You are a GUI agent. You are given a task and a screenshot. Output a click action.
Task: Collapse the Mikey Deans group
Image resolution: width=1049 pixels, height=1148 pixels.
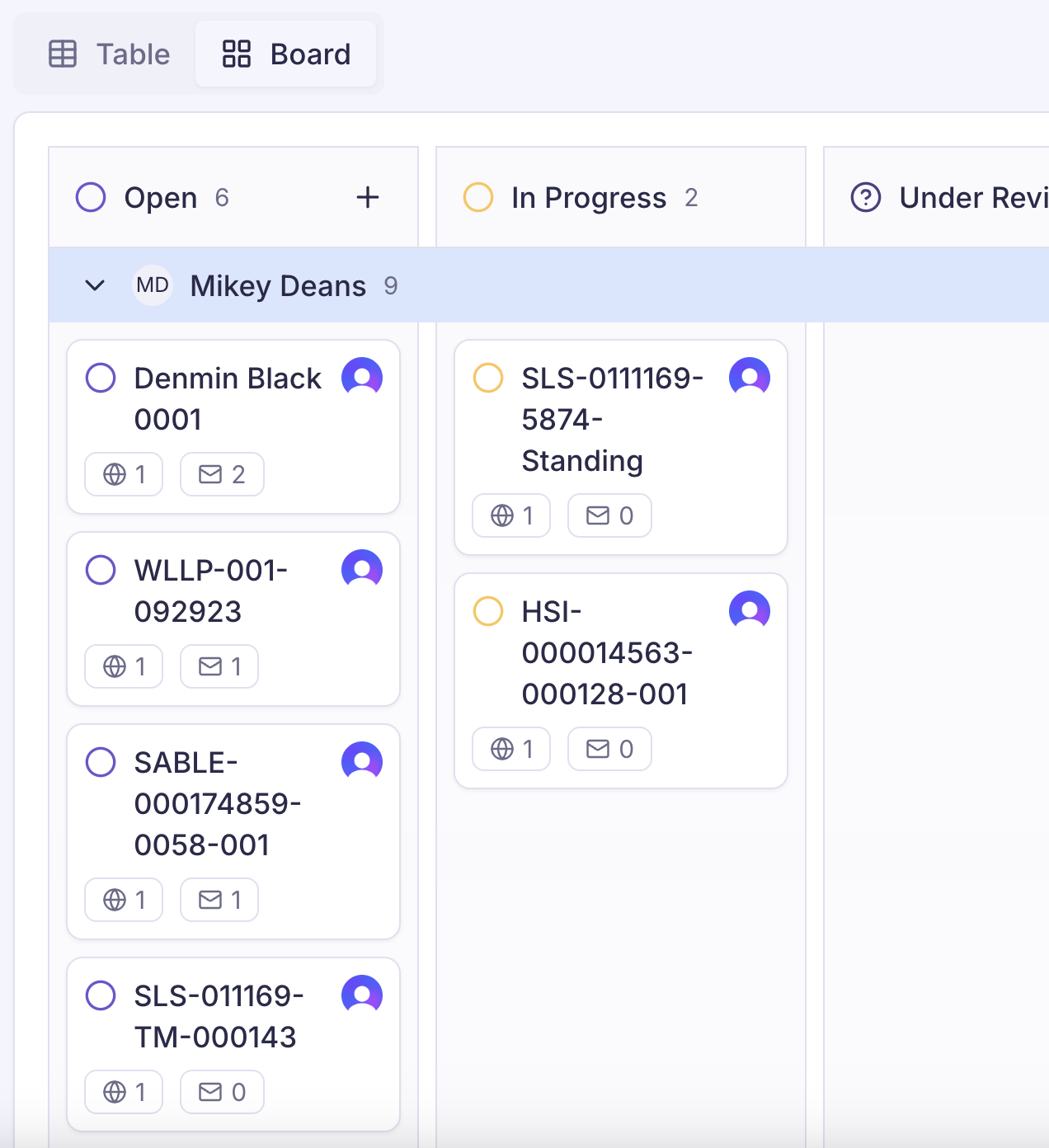(x=95, y=285)
